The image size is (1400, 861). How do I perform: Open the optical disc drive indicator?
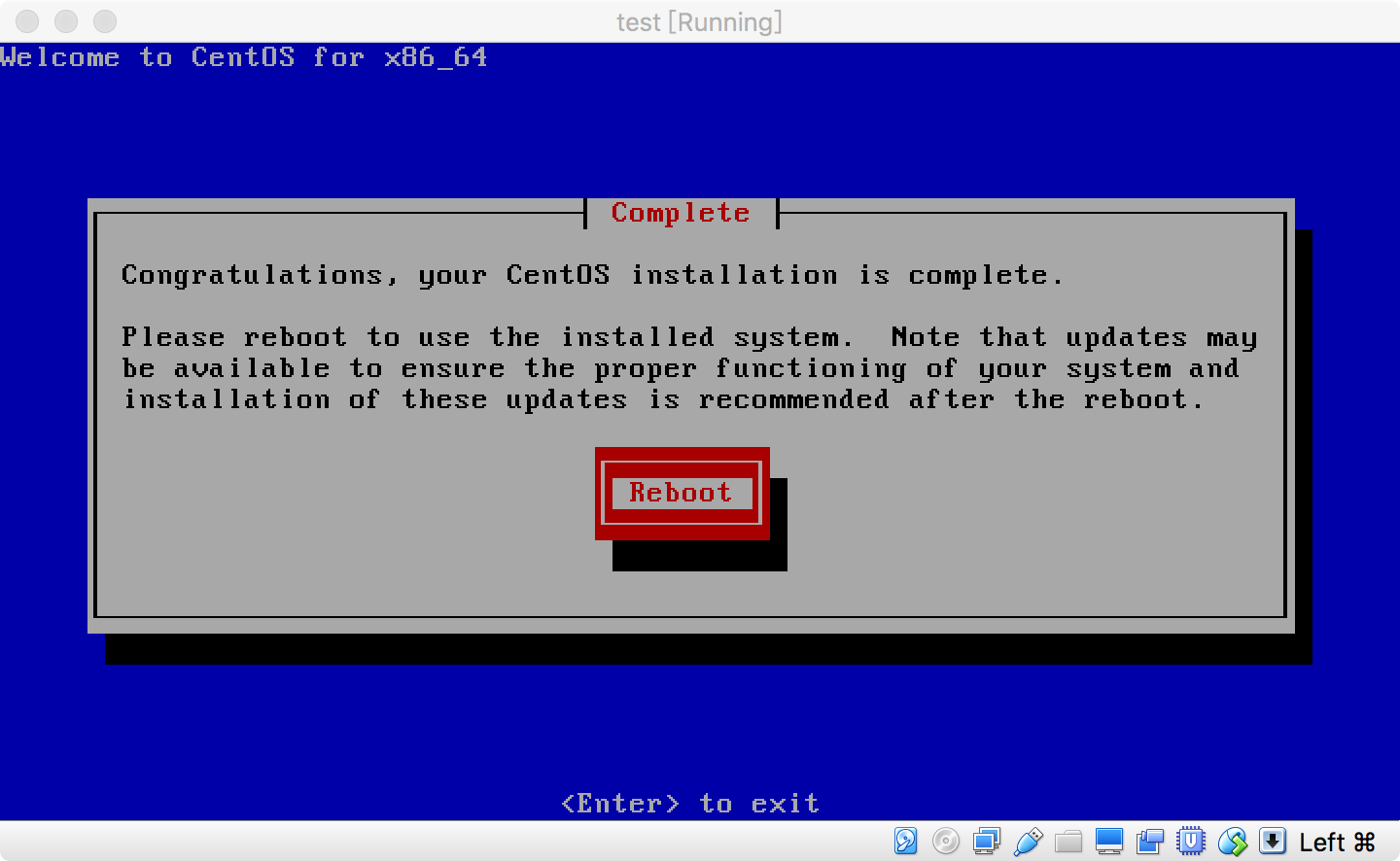coord(945,841)
